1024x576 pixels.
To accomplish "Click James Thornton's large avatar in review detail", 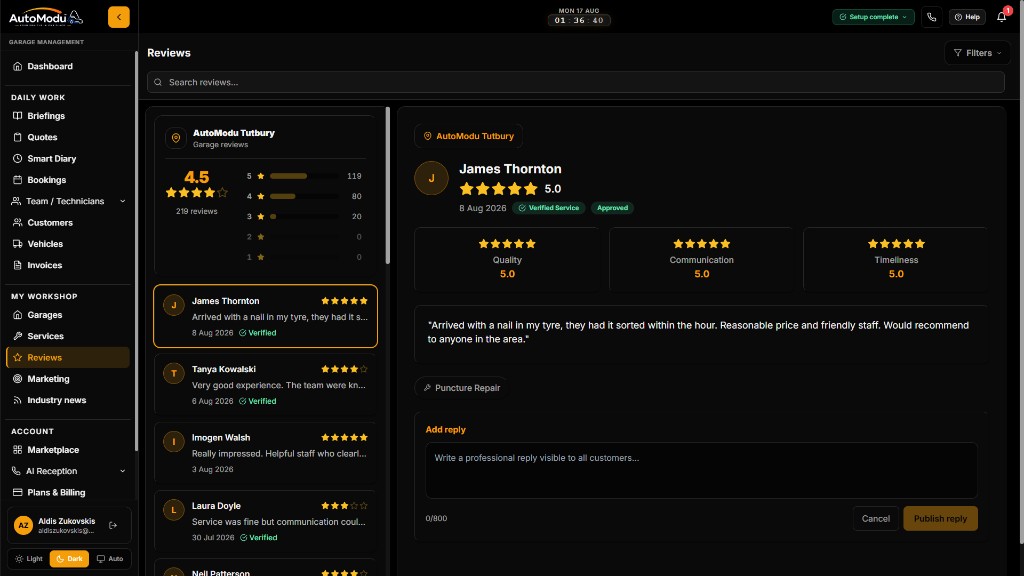I will (431, 178).
